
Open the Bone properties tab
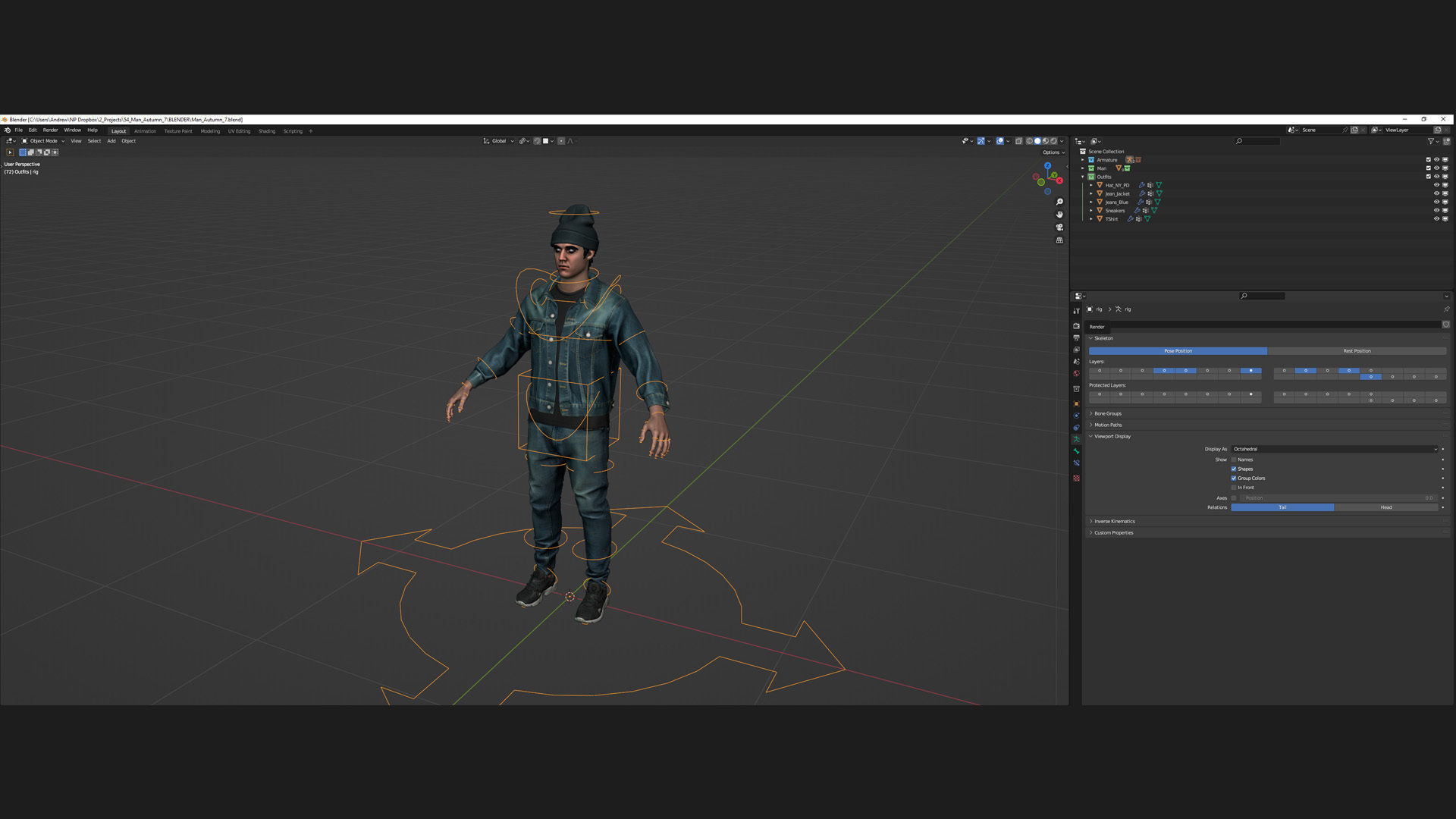1076,451
